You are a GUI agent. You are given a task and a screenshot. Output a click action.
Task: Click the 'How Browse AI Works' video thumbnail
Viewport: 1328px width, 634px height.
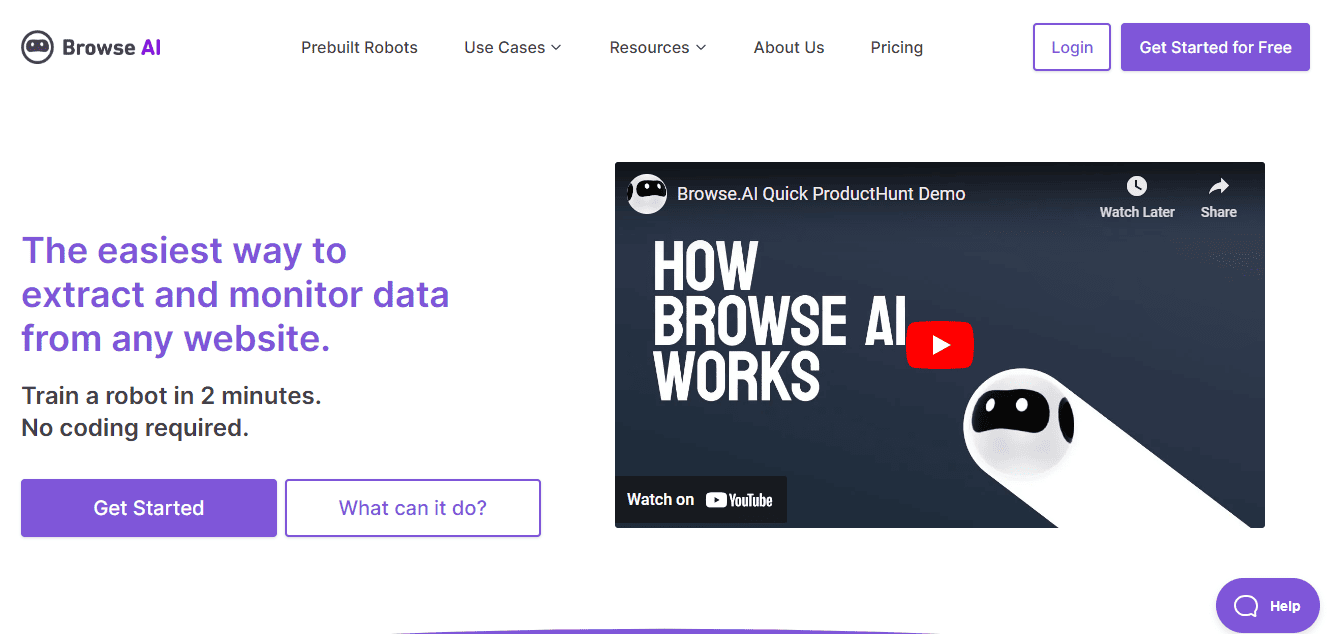pyautogui.click(x=939, y=345)
